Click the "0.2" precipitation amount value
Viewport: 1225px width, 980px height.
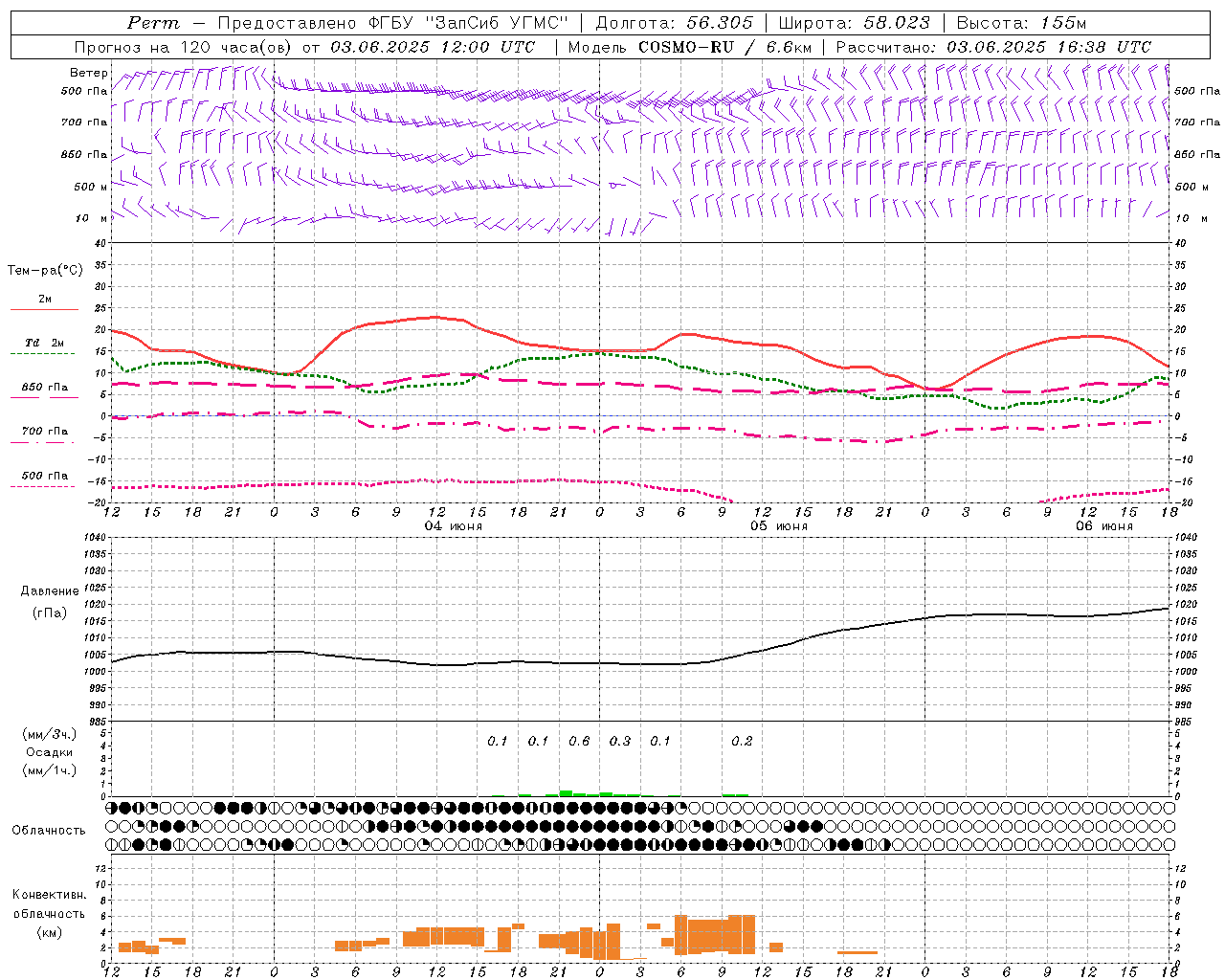(x=742, y=741)
